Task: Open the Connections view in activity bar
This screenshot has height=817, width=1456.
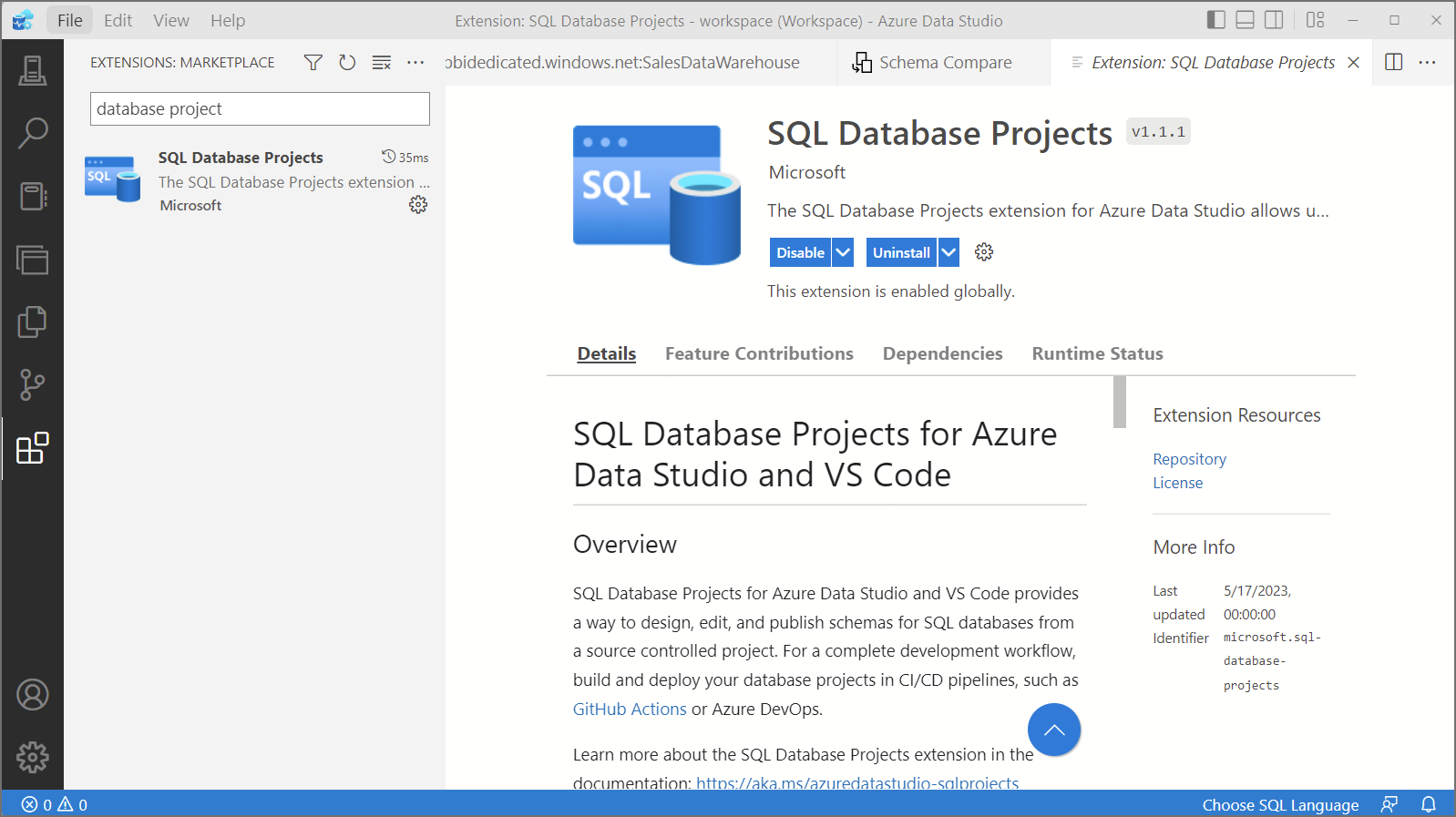Action: coord(33,71)
